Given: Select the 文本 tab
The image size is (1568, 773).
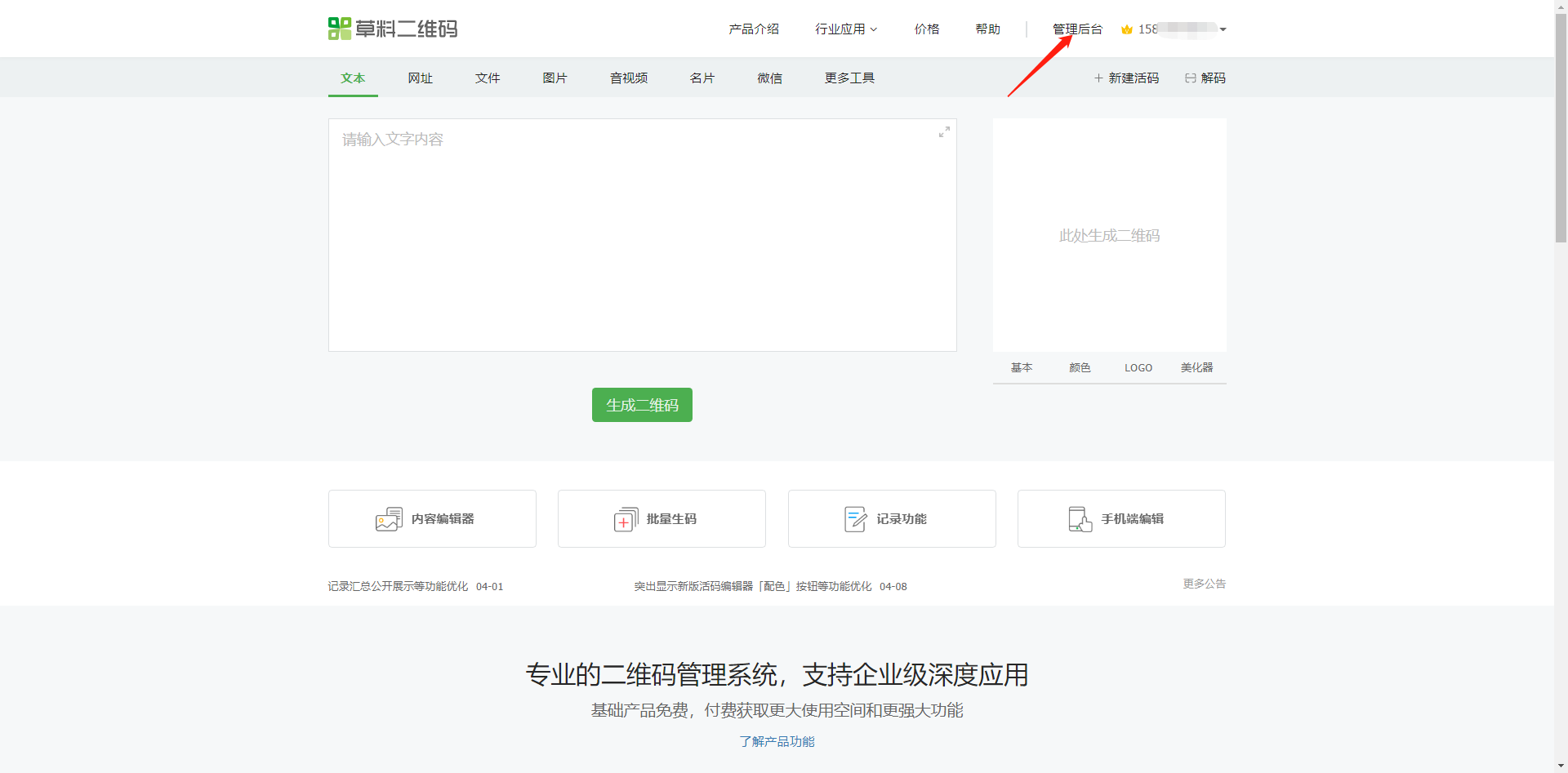Looking at the screenshot, I should [353, 78].
